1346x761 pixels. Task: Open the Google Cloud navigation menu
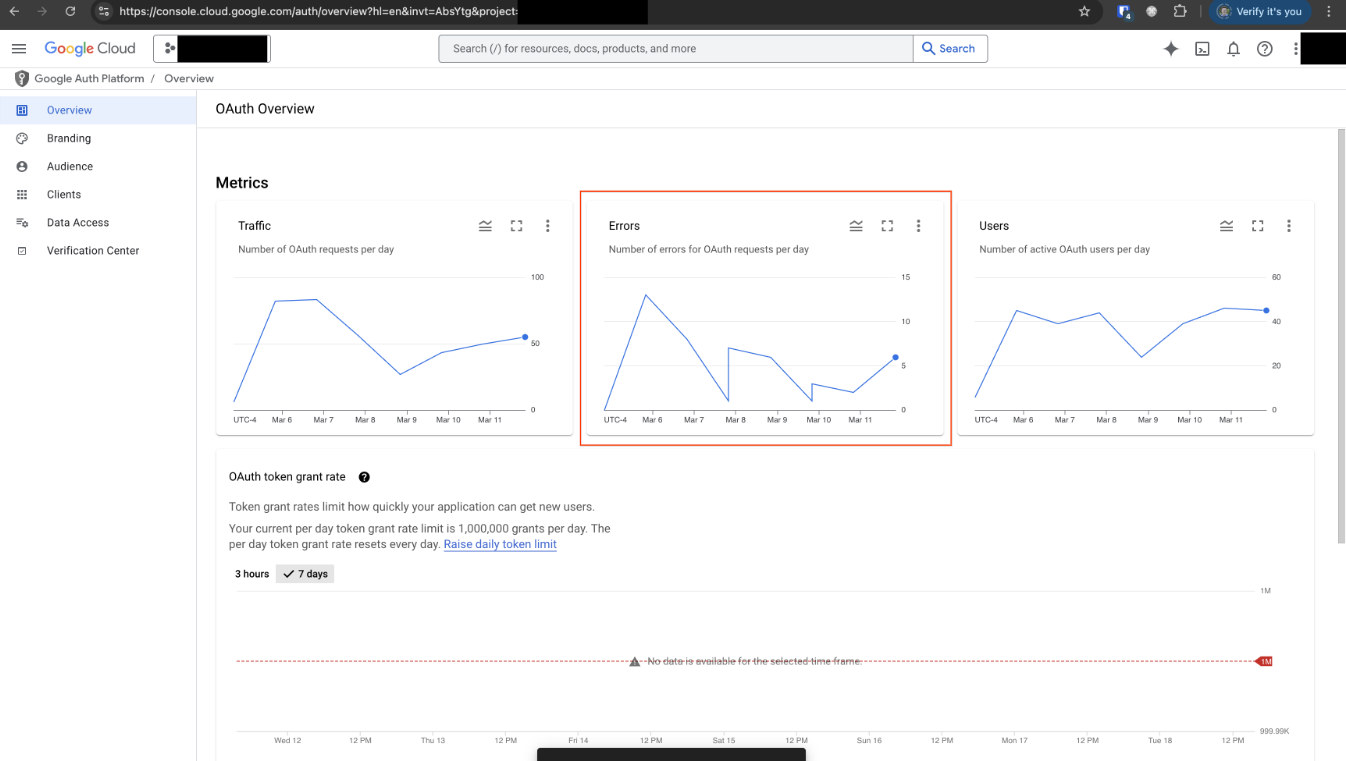point(19,49)
